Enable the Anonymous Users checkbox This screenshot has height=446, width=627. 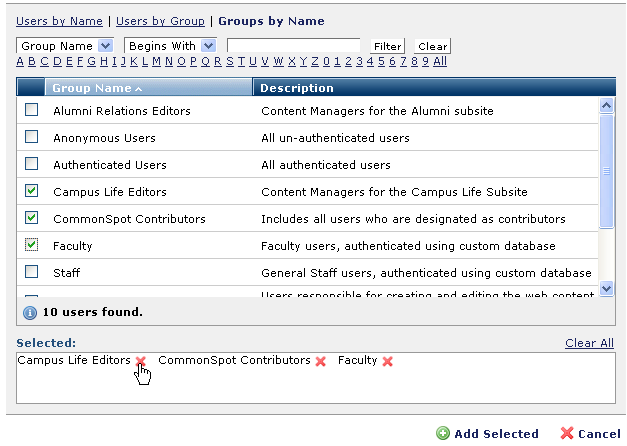pyautogui.click(x=32, y=137)
